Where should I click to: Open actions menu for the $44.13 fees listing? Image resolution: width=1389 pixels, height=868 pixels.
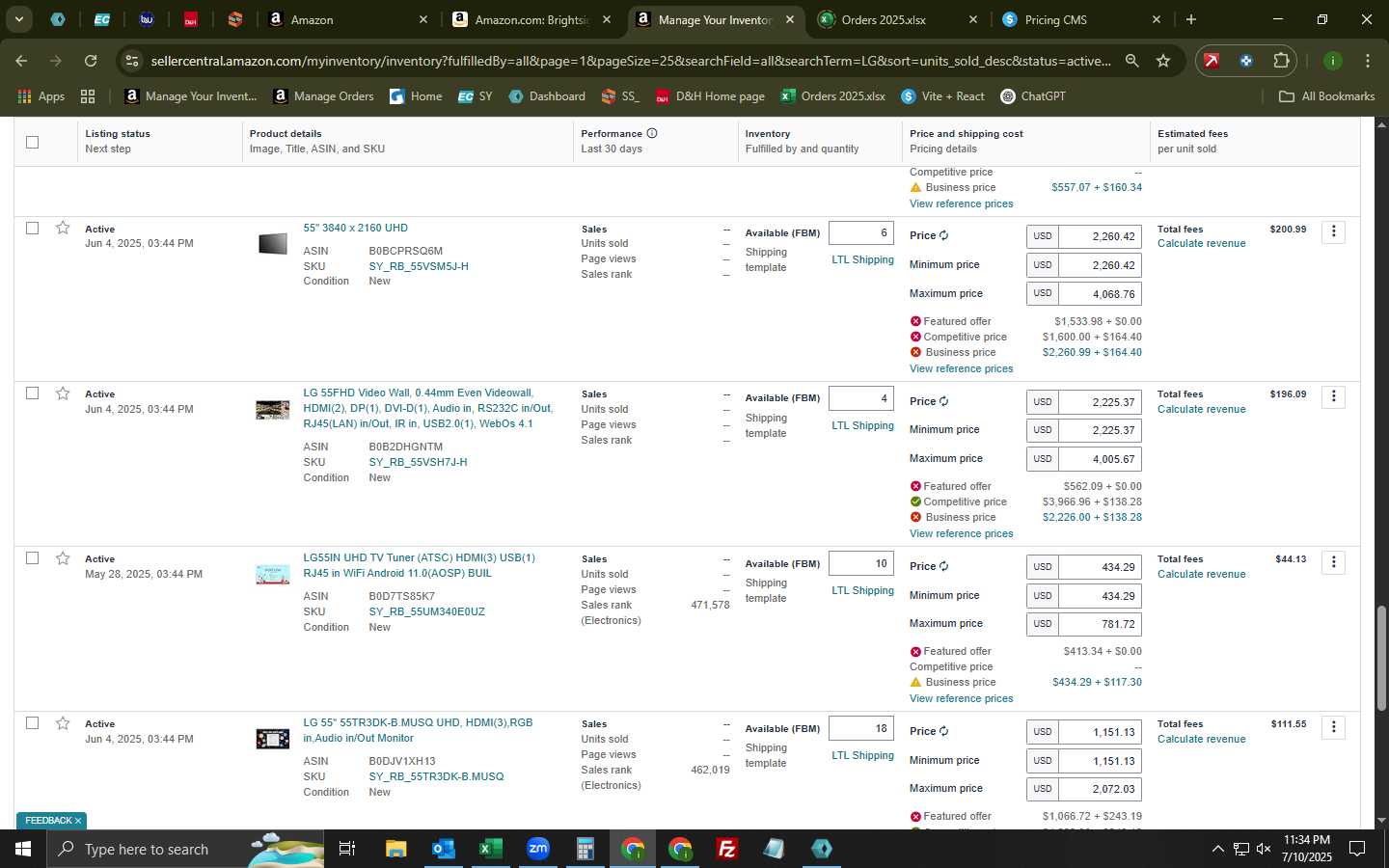click(1334, 561)
